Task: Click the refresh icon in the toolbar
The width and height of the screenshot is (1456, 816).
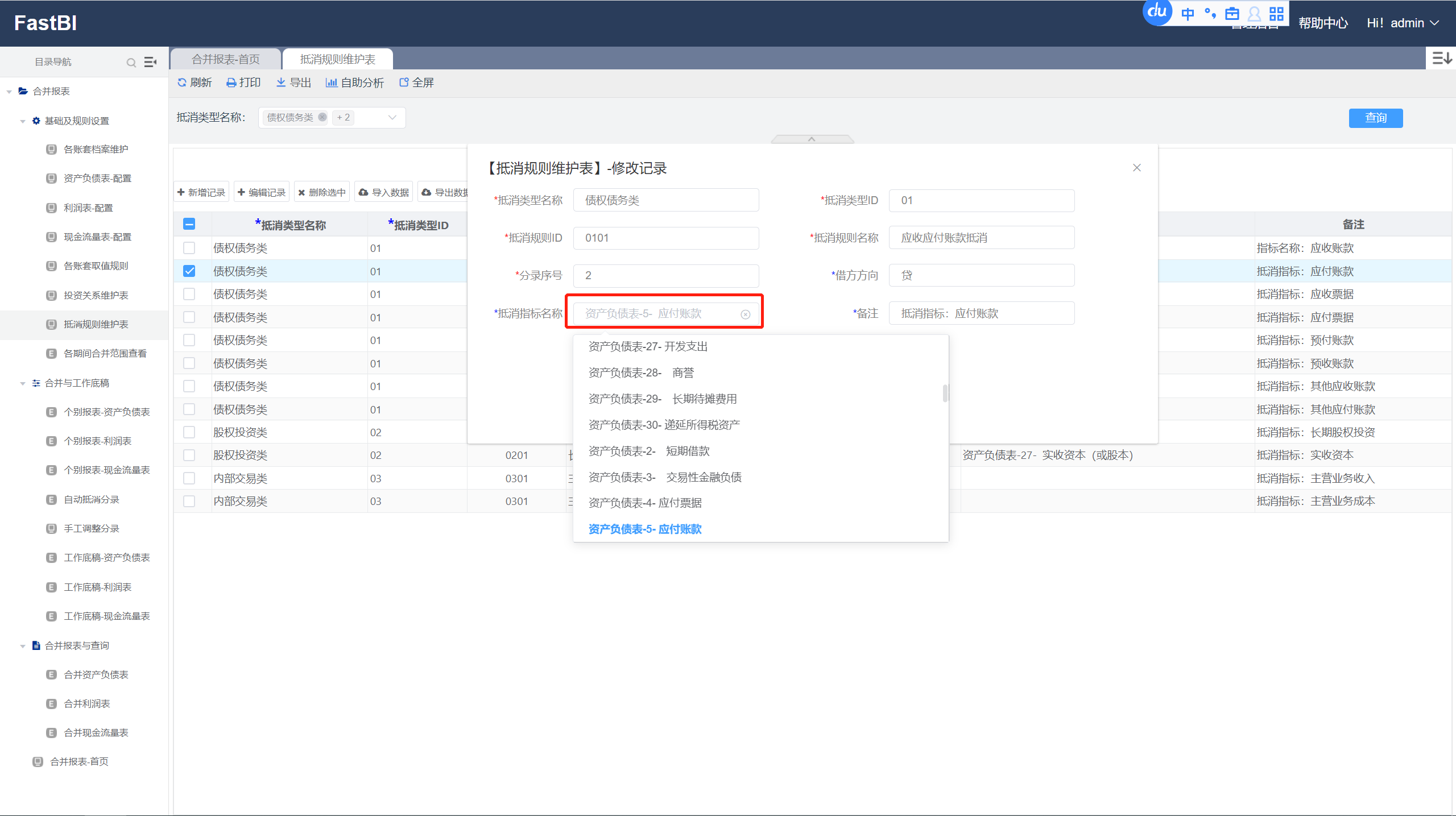Action: 182,82
